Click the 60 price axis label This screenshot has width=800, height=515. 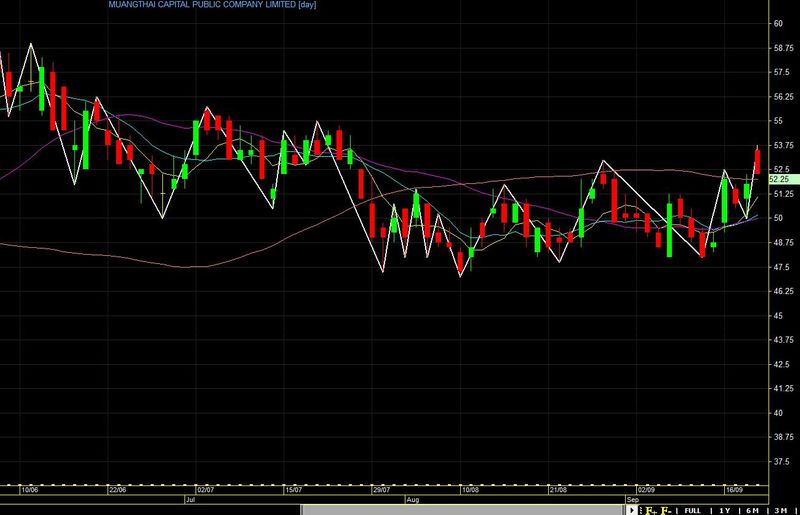tap(778, 23)
